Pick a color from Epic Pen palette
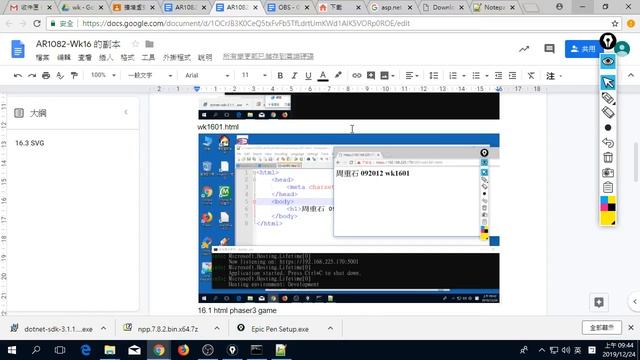640x360 pixels. pyautogui.click(x=608, y=210)
